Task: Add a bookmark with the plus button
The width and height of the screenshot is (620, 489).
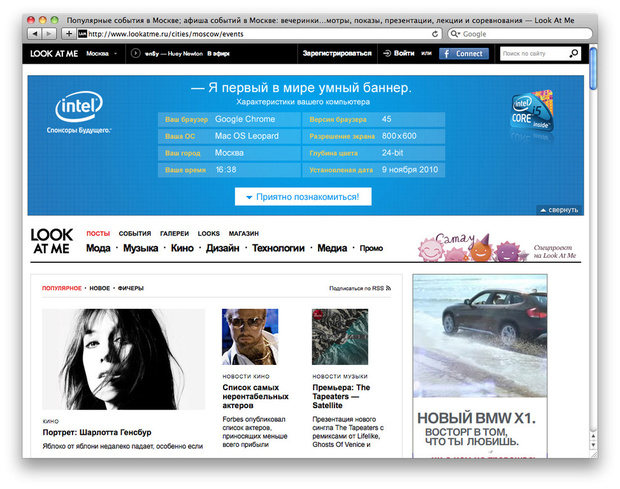Action: coord(69,34)
